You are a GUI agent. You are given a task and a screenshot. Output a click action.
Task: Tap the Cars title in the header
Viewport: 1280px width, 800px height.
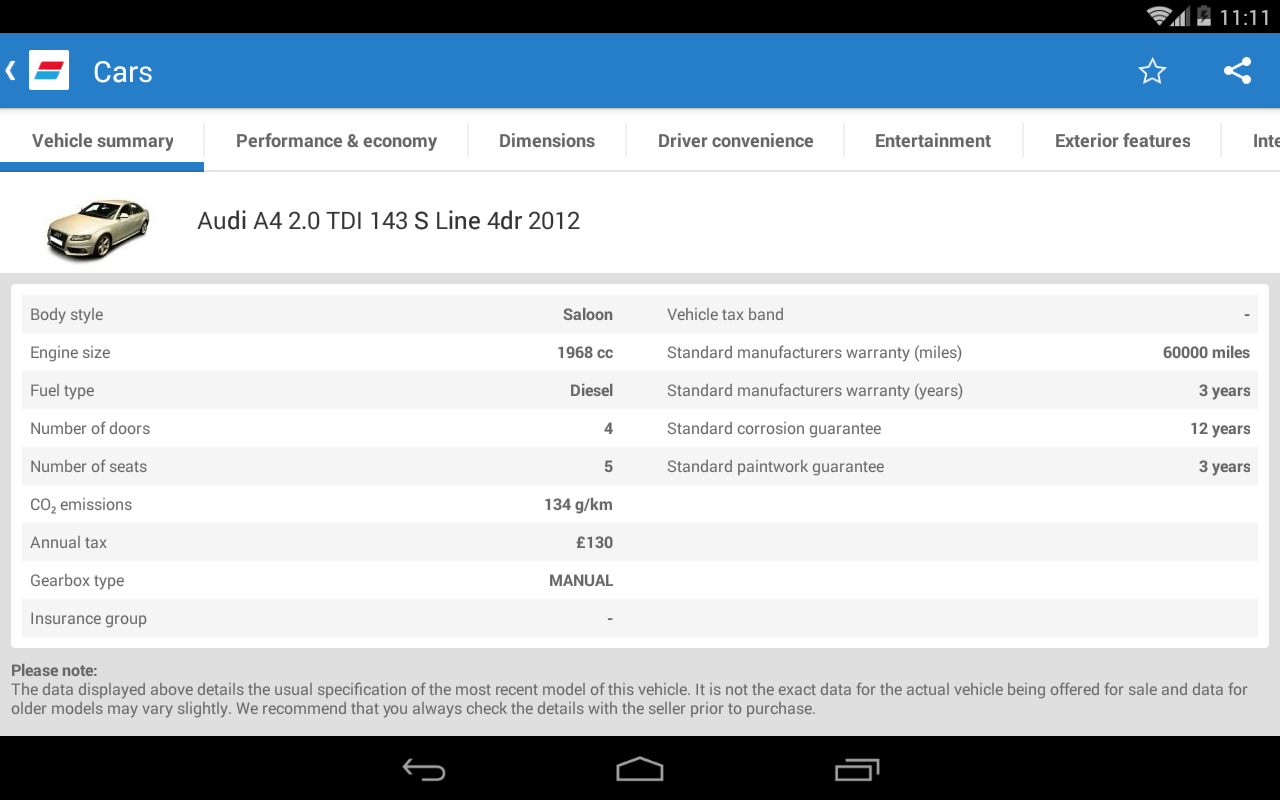122,70
